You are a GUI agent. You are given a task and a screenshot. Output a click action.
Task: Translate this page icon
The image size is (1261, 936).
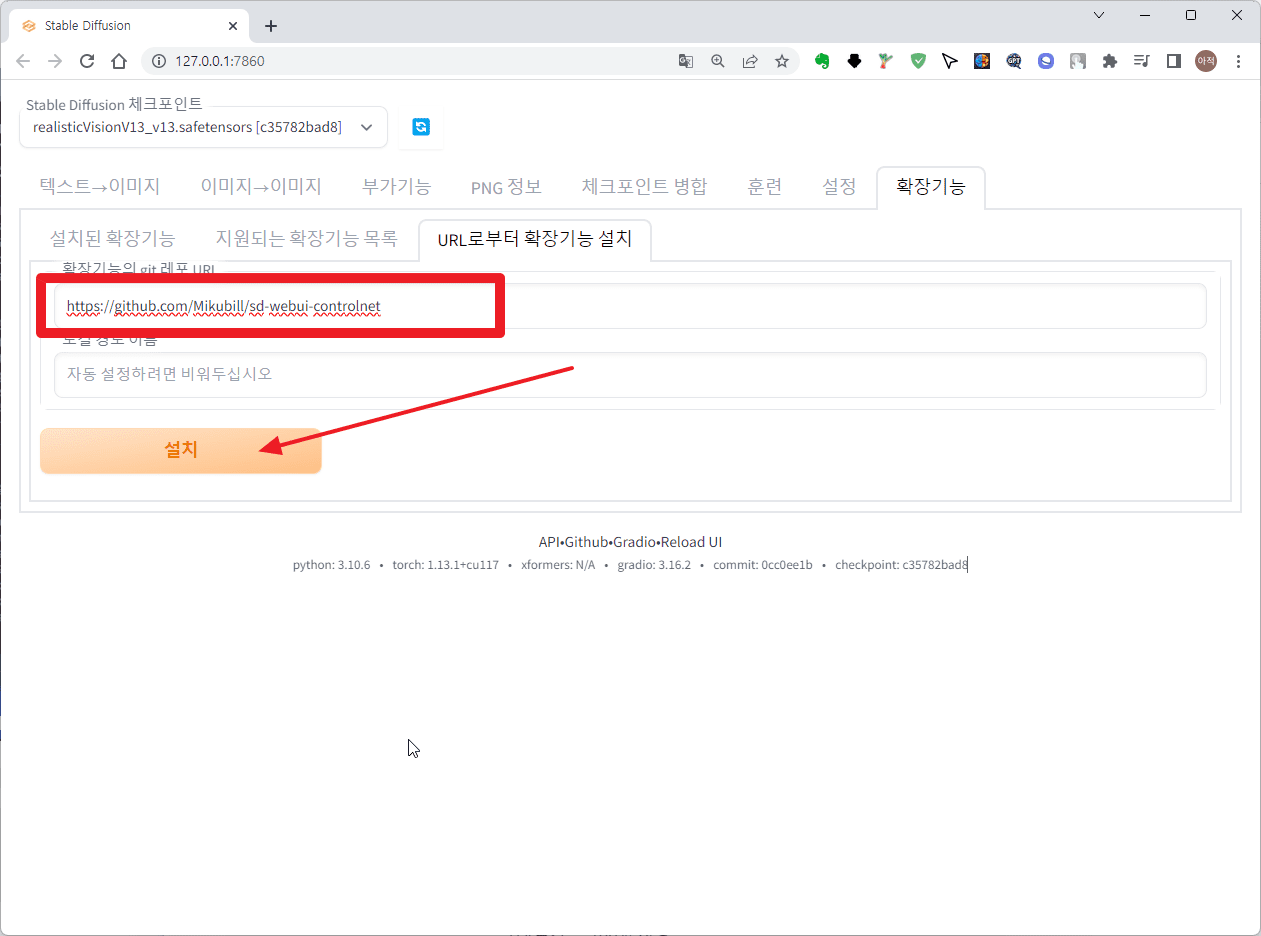(x=686, y=61)
